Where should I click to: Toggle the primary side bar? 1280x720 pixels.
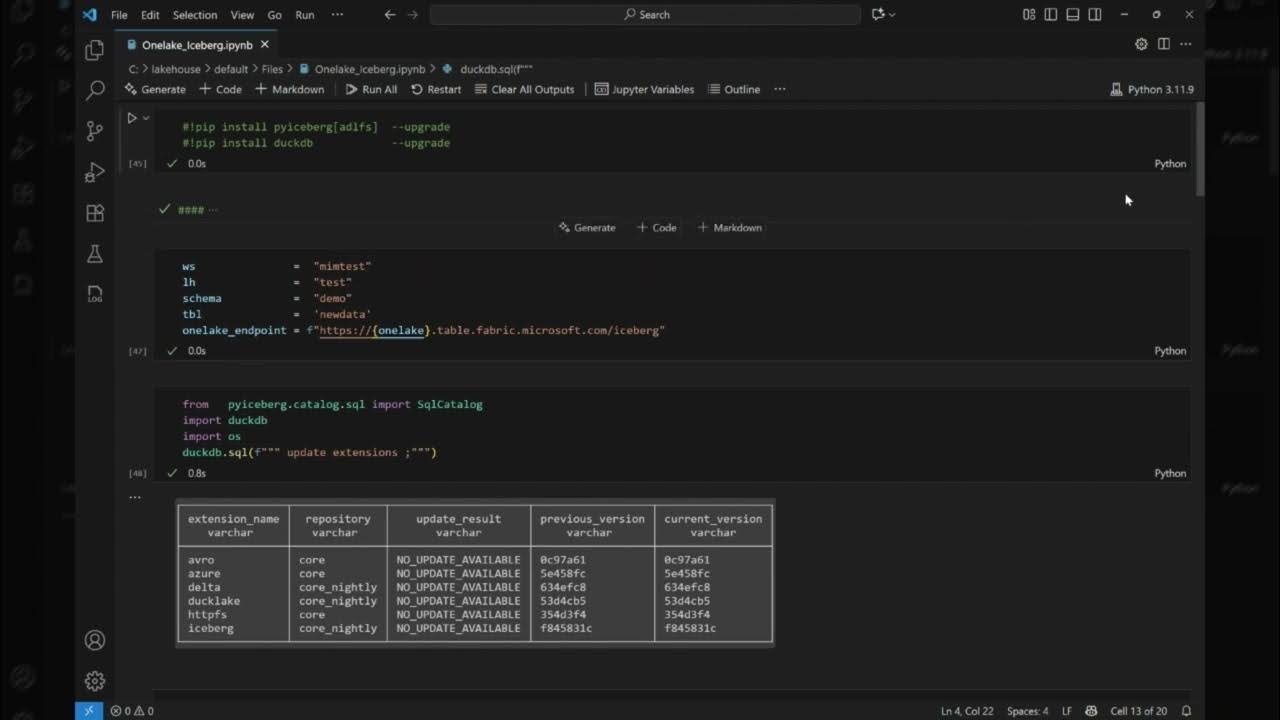(1051, 15)
